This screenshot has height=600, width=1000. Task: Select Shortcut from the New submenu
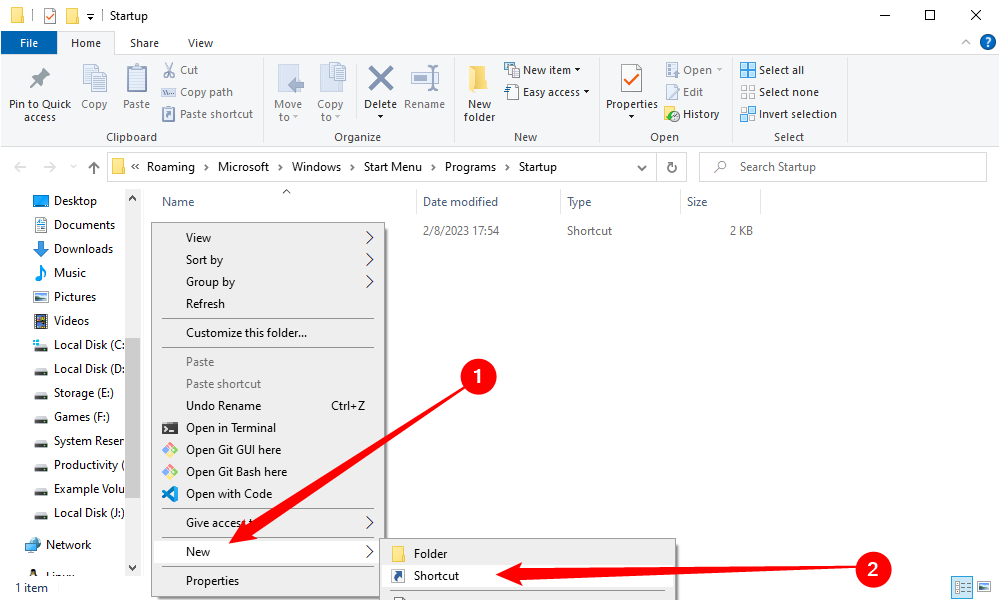(436, 575)
